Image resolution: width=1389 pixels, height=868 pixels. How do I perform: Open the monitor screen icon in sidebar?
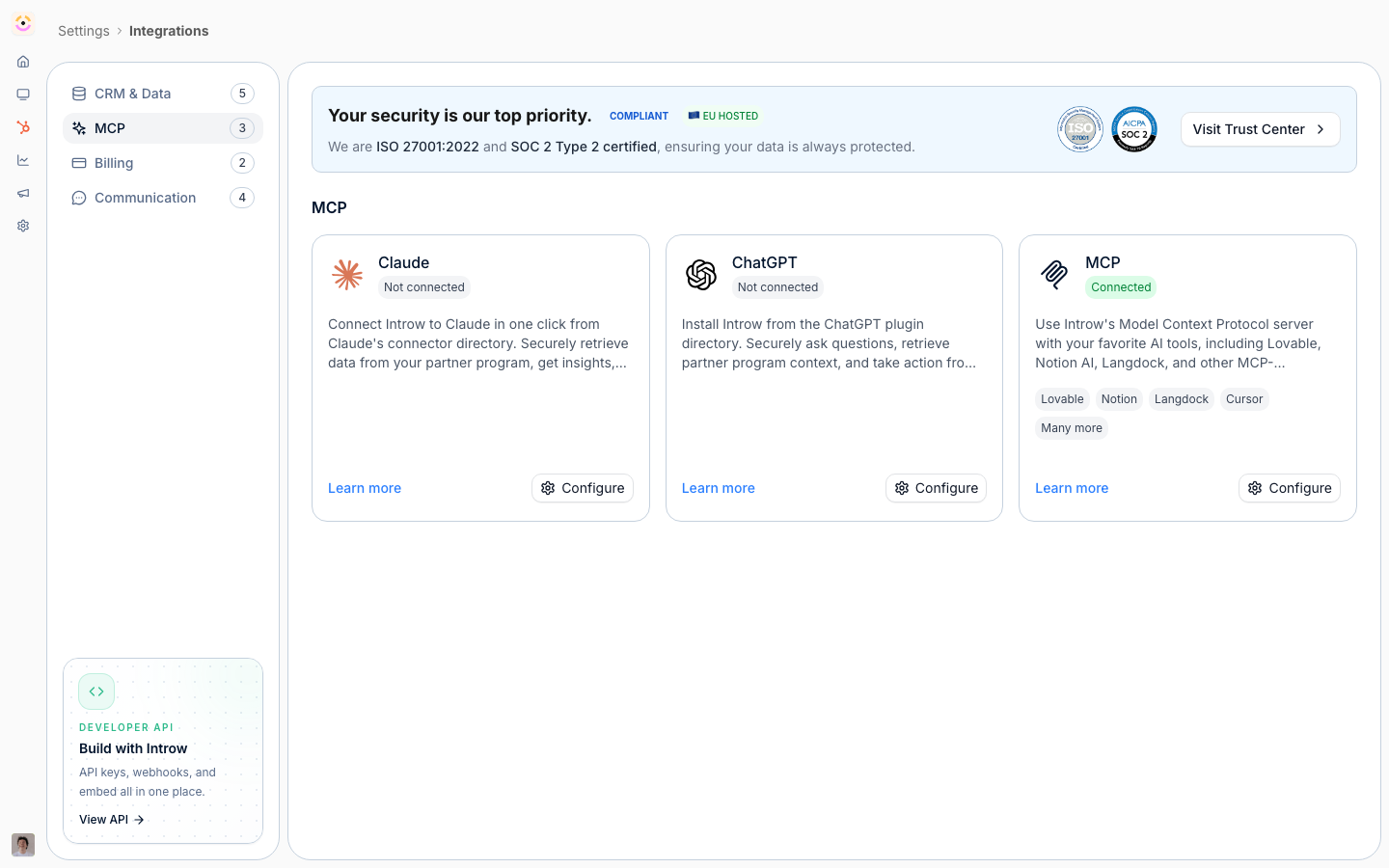23,95
